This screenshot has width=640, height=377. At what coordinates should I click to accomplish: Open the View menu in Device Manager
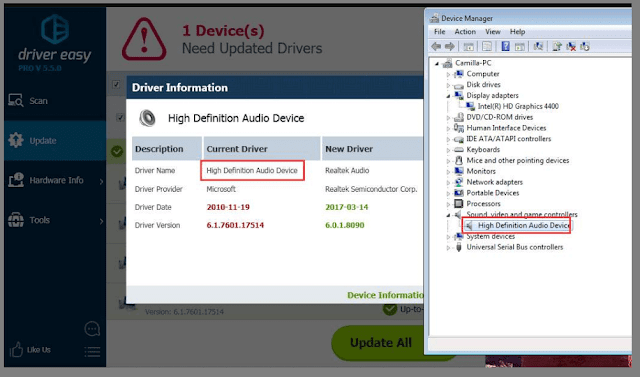(493, 32)
